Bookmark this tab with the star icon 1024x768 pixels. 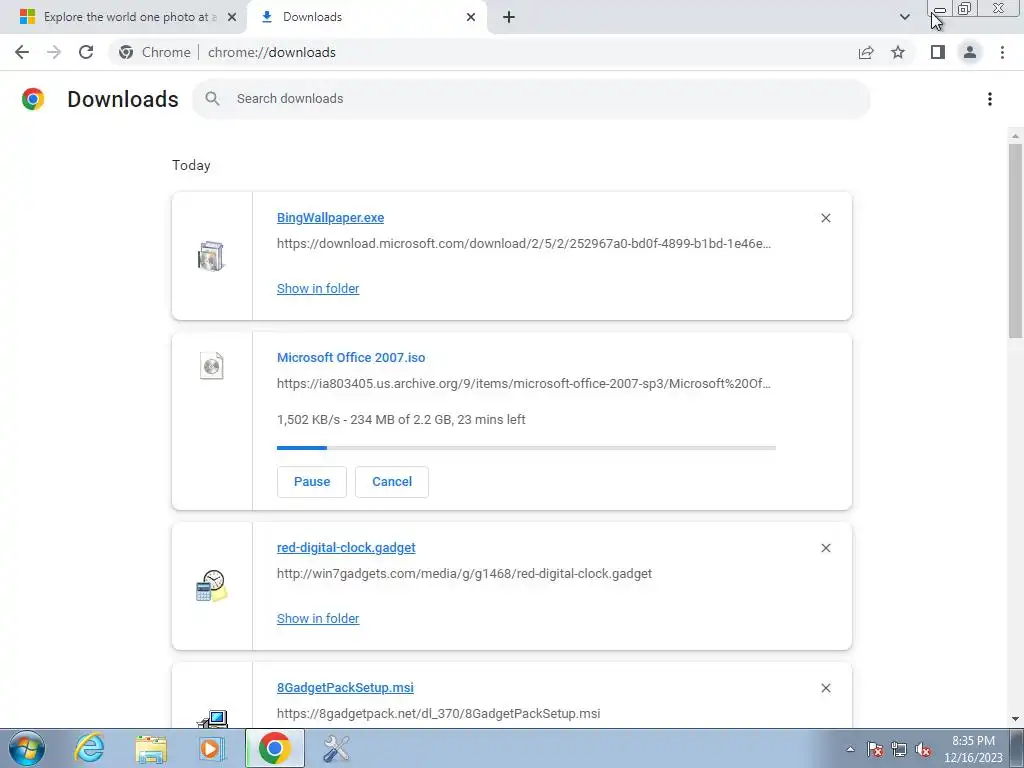pyautogui.click(x=898, y=52)
